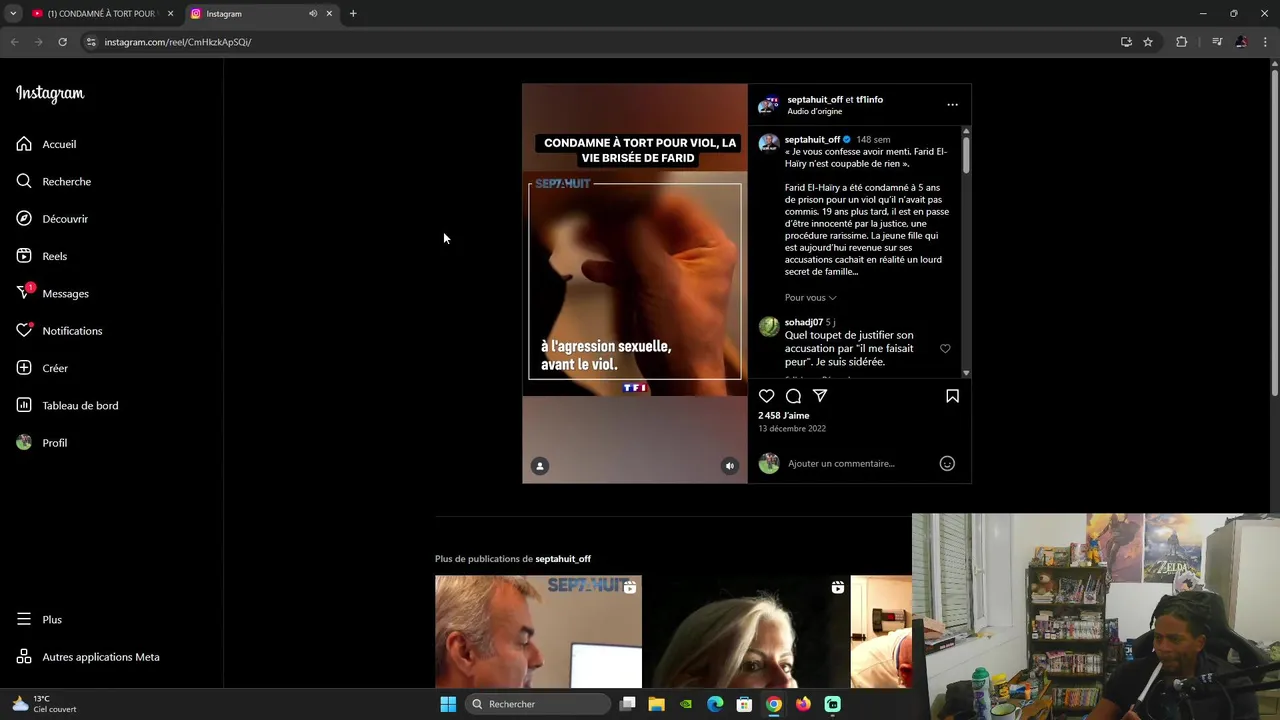Open weather widget 13°C Ciel couvert
The height and width of the screenshot is (720, 1280).
coord(44,704)
